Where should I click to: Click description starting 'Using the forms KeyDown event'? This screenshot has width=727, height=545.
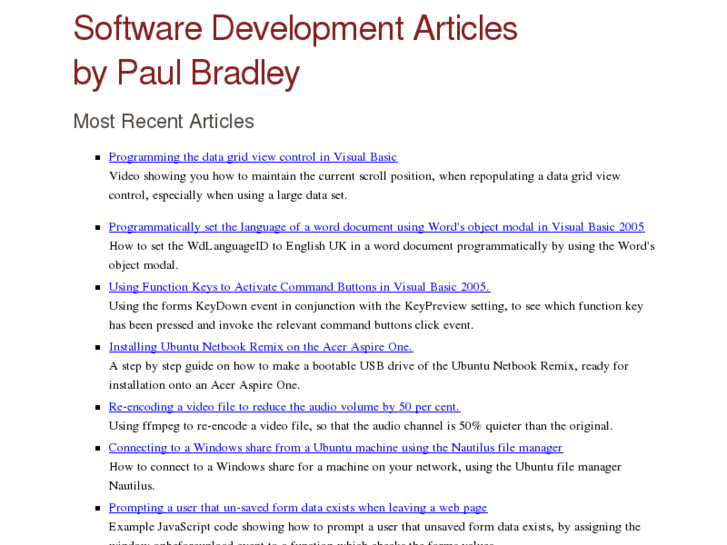pos(376,315)
